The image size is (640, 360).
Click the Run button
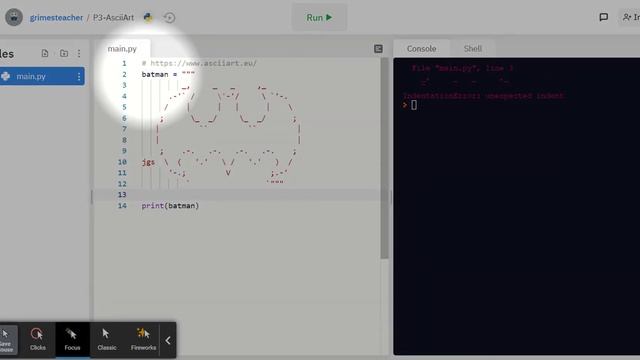coord(319,18)
